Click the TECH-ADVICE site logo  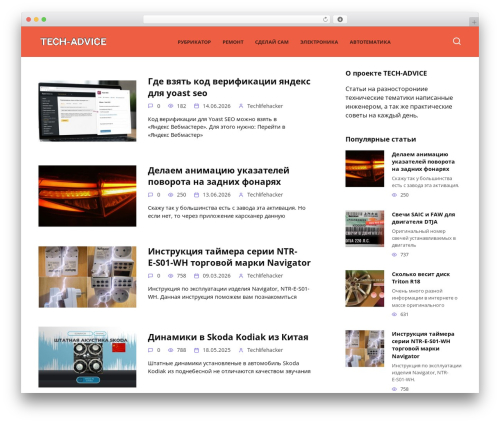pyautogui.click(x=73, y=42)
